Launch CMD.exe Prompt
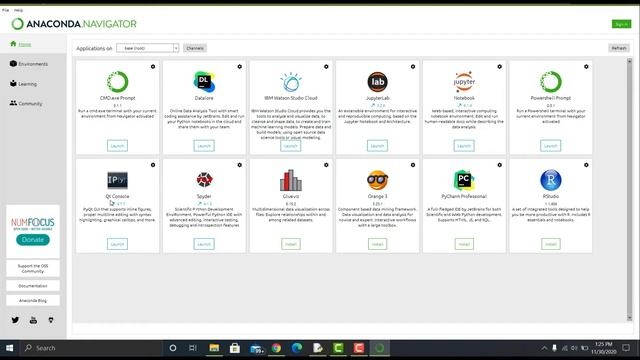 pos(118,146)
